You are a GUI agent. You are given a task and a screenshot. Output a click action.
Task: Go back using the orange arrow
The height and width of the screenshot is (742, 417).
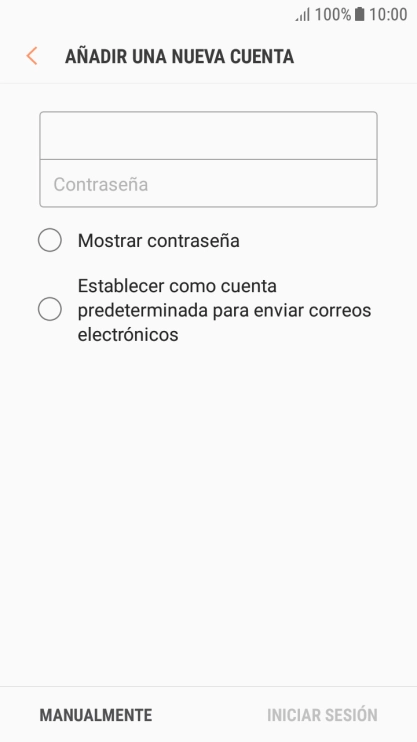[32, 56]
